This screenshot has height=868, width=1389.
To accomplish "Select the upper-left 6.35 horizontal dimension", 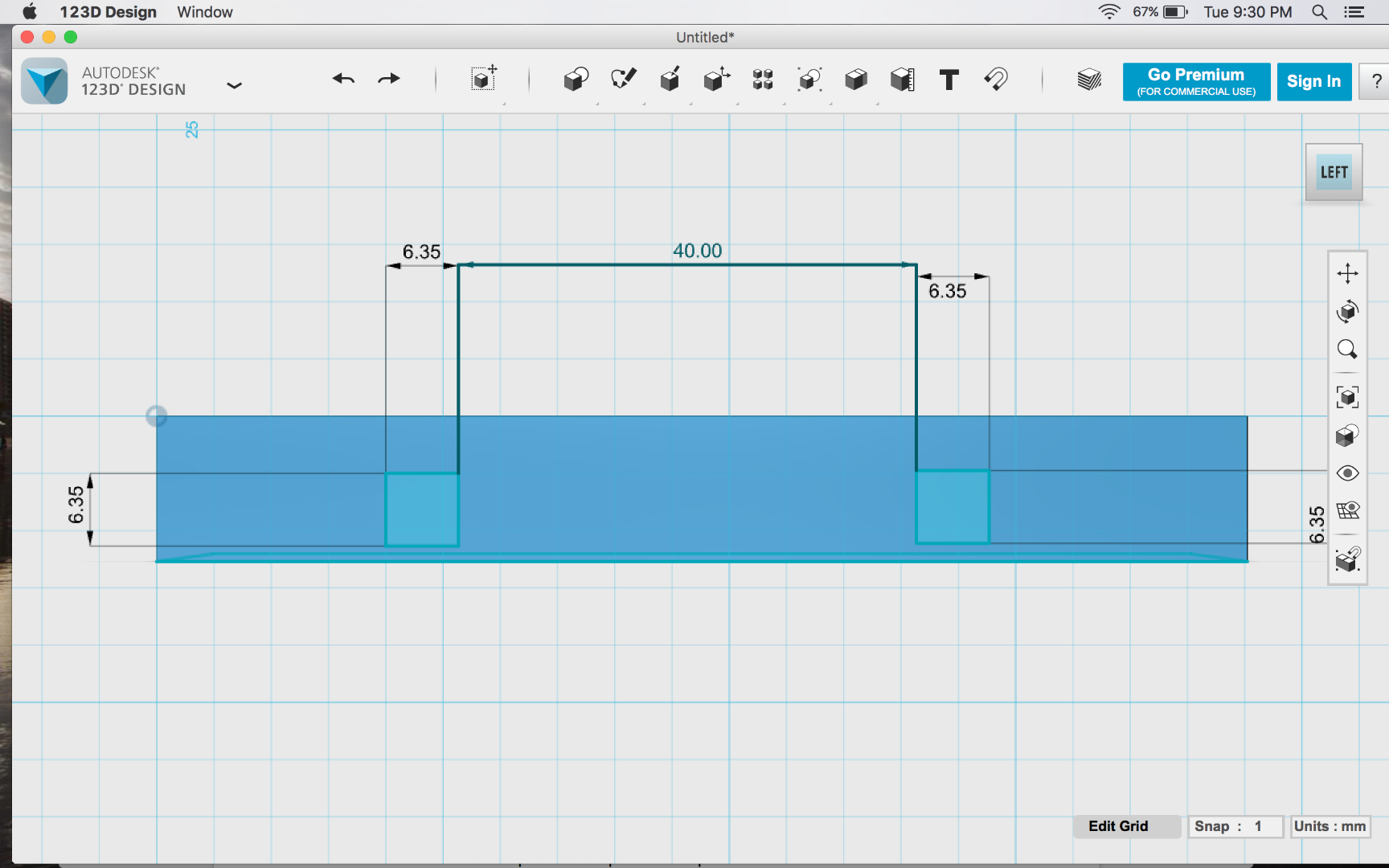I will (x=421, y=252).
